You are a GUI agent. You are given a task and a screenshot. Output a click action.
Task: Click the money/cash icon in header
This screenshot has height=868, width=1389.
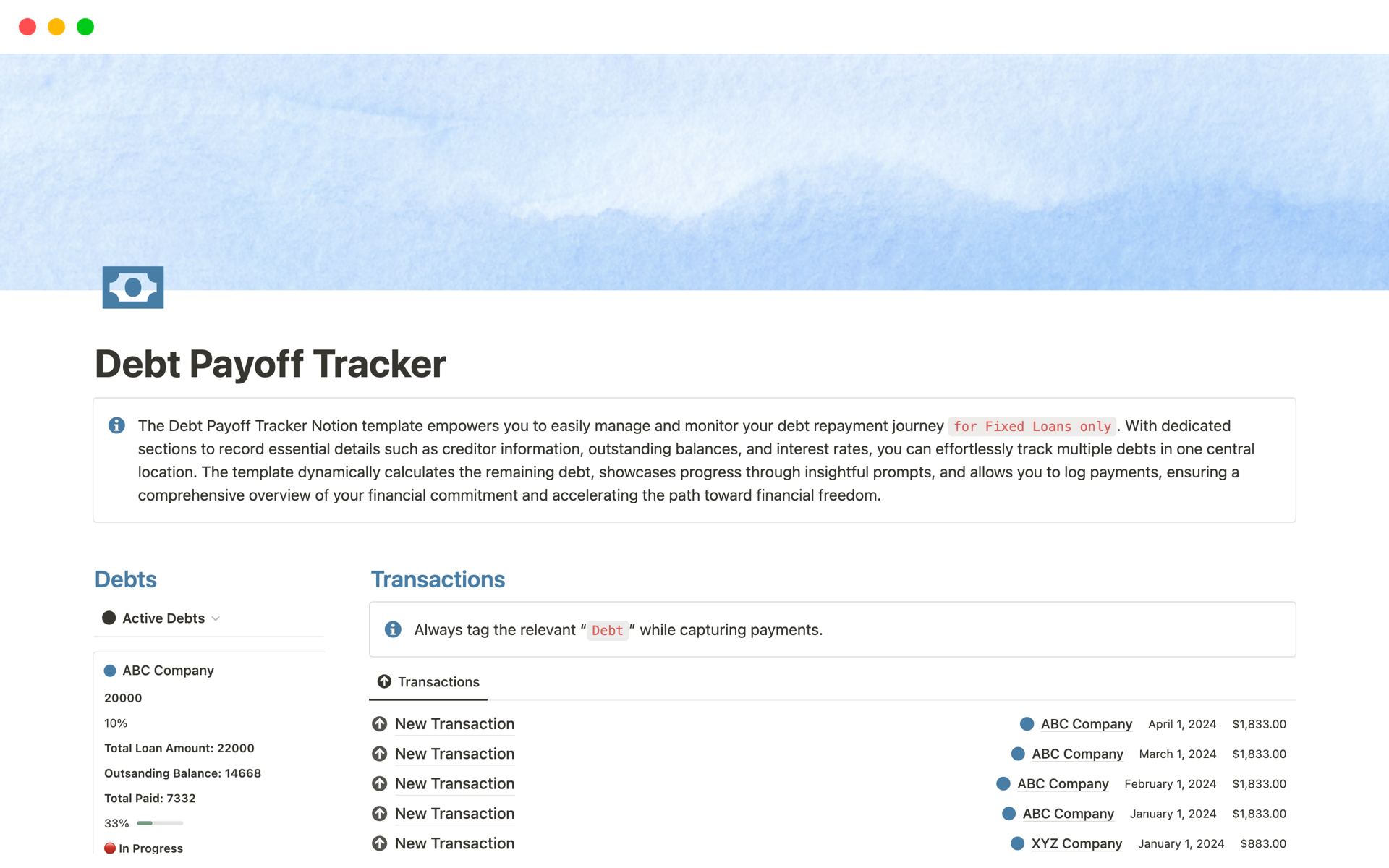(133, 287)
